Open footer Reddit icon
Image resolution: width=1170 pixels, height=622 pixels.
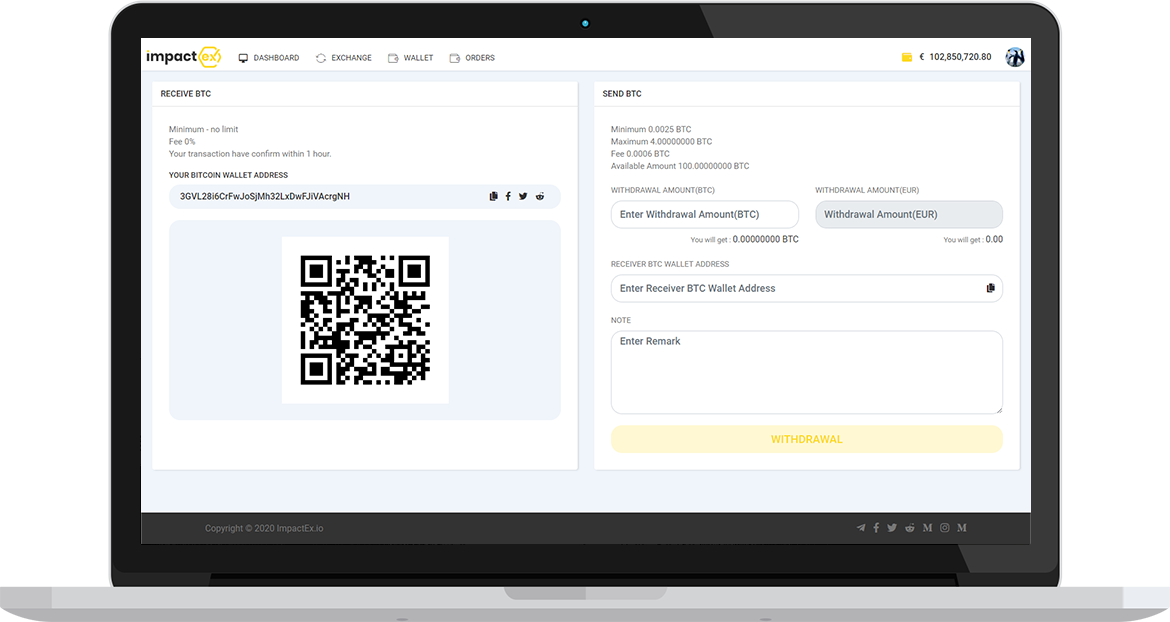(x=909, y=528)
